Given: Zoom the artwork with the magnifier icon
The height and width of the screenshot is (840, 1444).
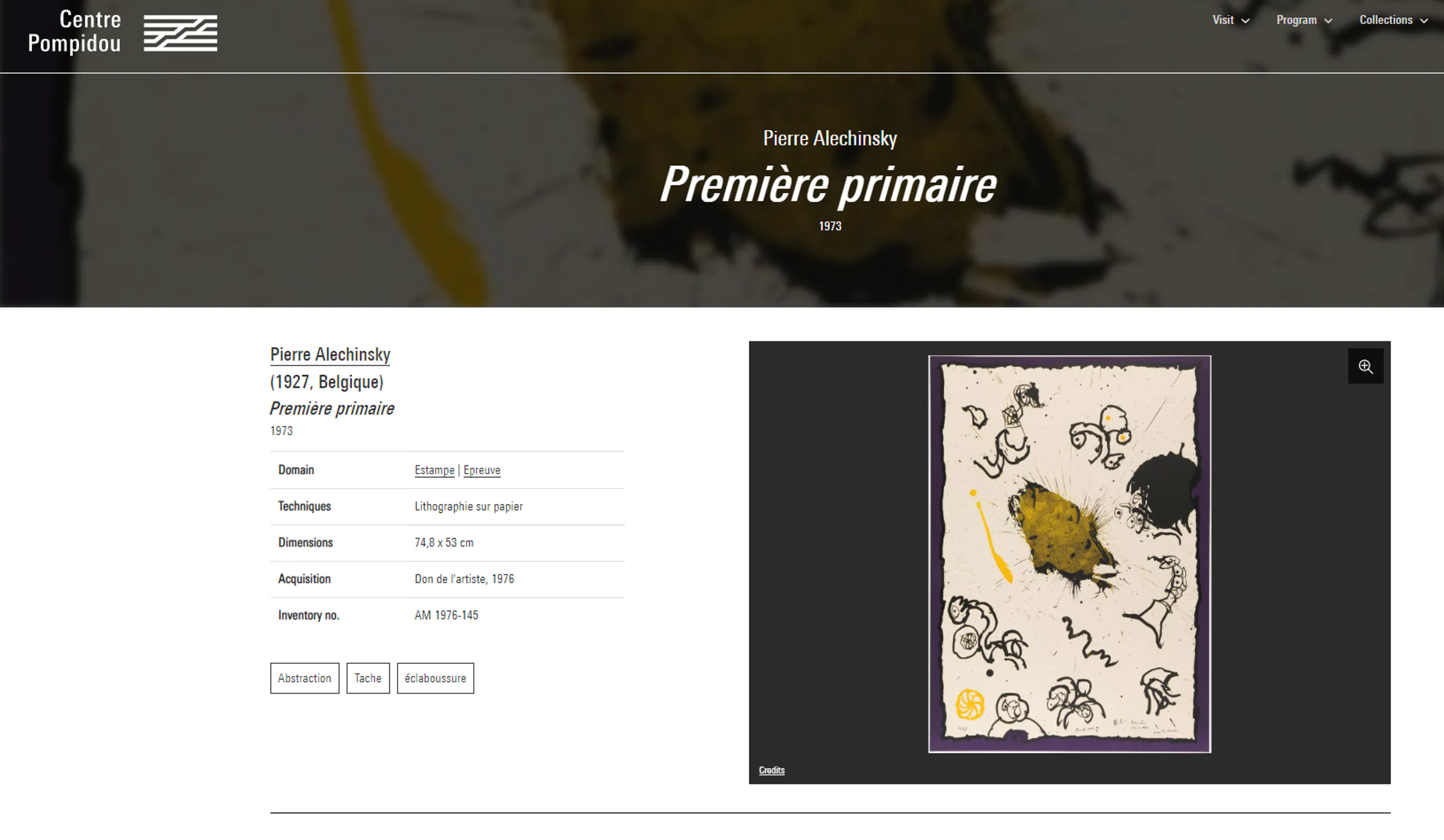Looking at the screenshot, I should tap(1365, 366).
